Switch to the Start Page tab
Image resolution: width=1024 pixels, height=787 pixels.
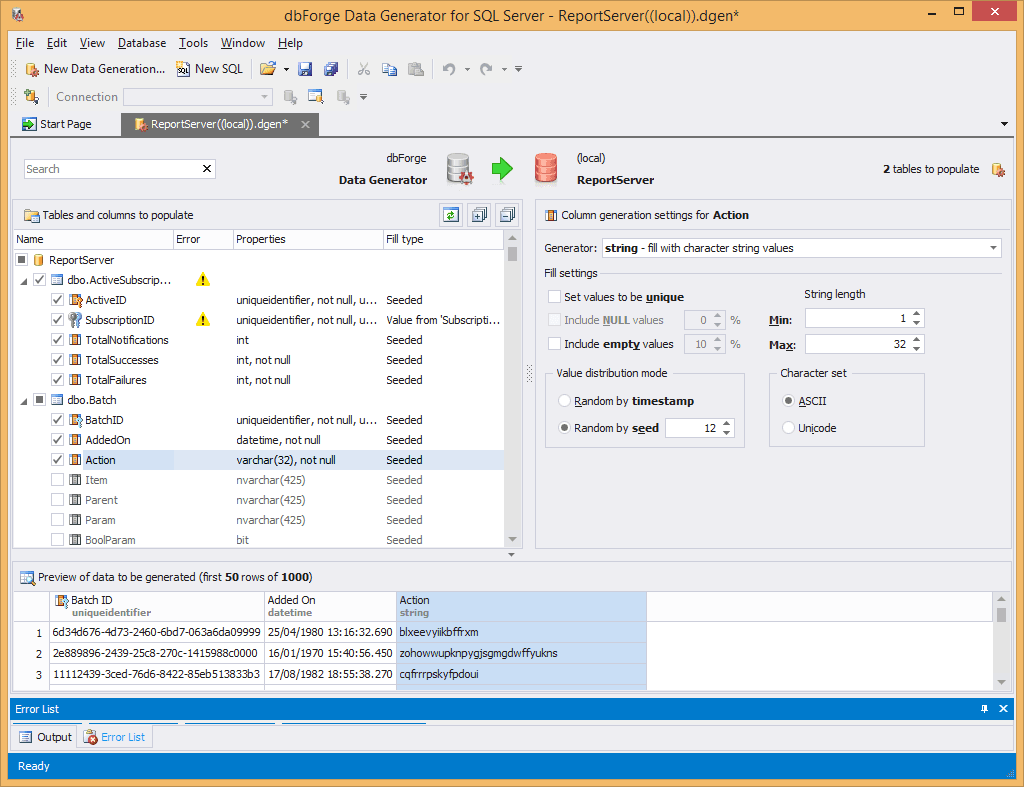coord(57,124)
